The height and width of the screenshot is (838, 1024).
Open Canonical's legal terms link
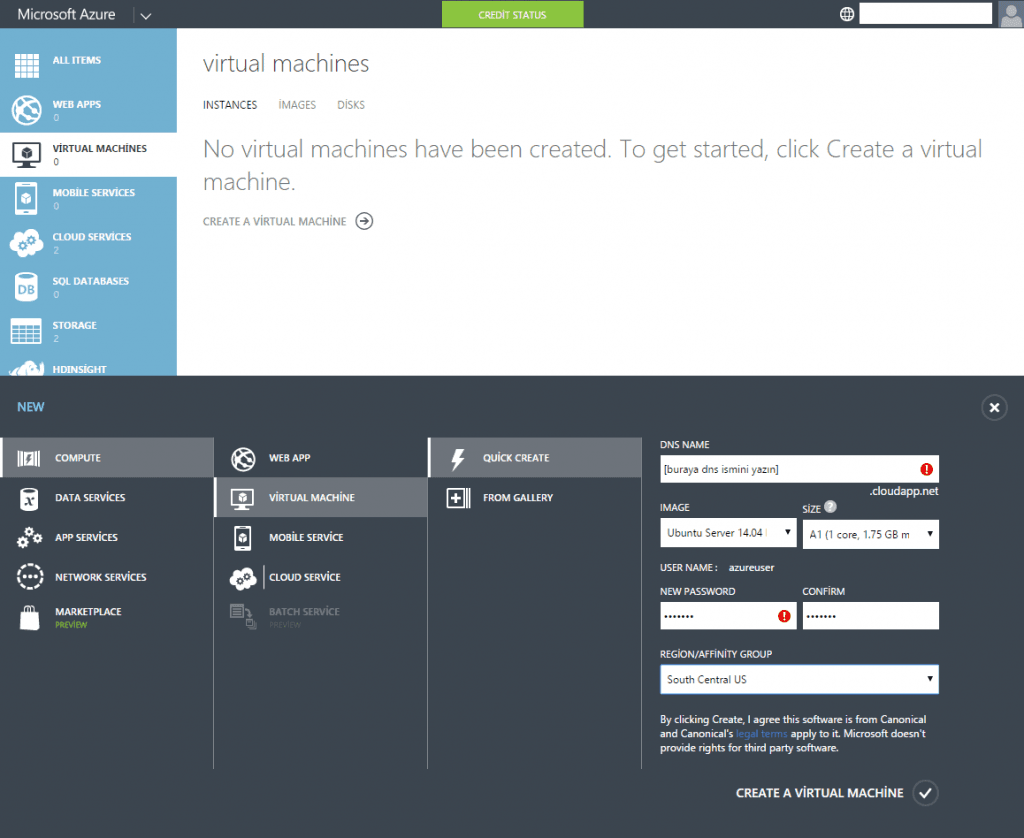click(761, 734)
